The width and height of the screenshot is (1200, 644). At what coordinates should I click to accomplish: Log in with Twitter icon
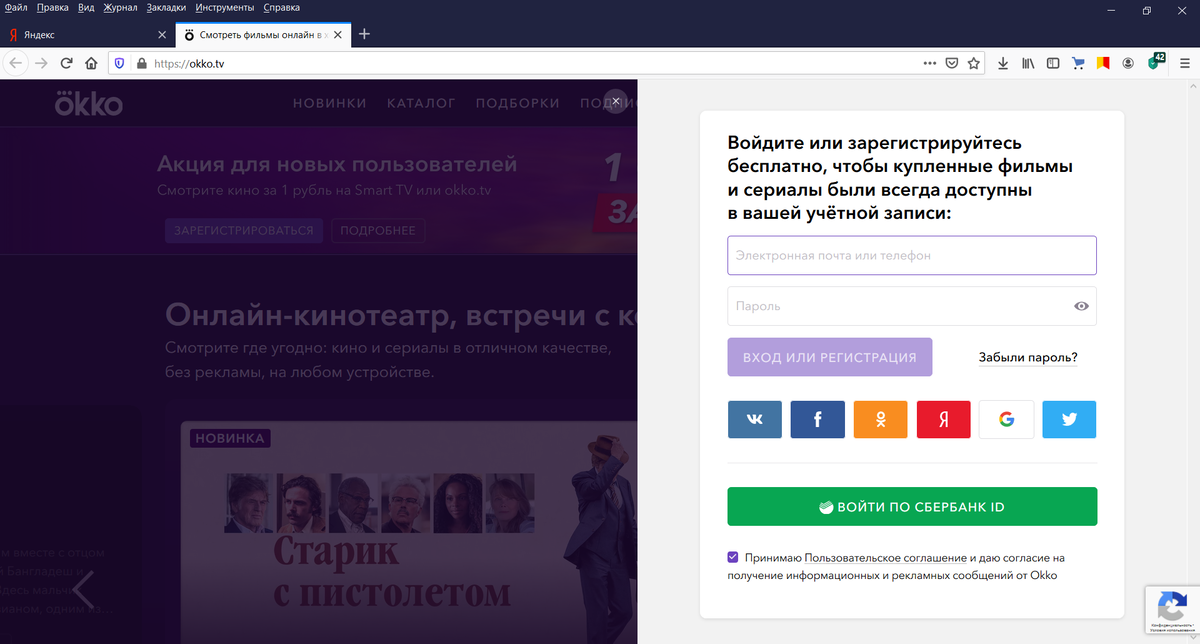(x=1069, y=420)
